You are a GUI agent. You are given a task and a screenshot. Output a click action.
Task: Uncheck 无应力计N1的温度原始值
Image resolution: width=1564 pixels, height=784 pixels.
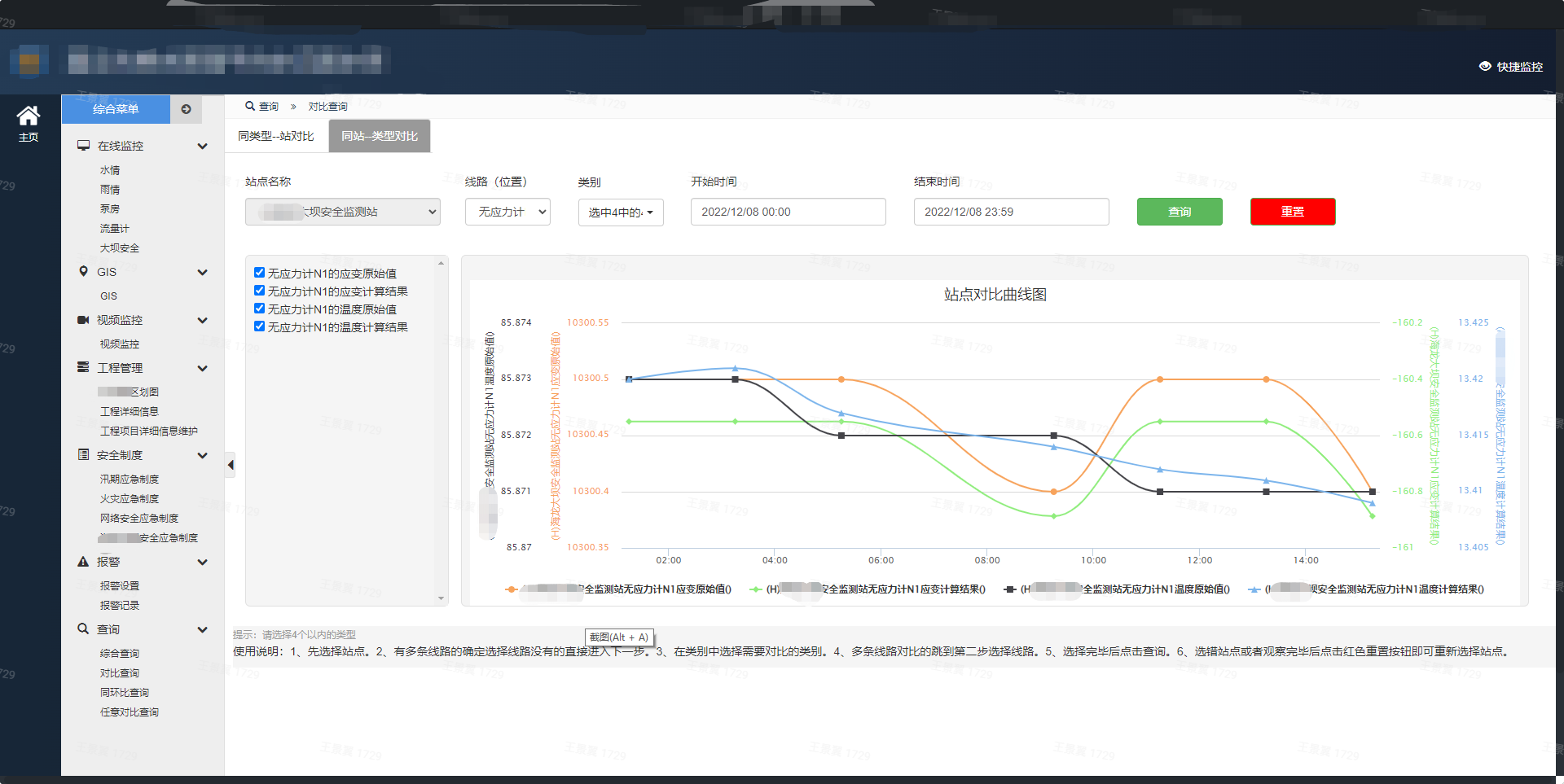coord(259,309)
